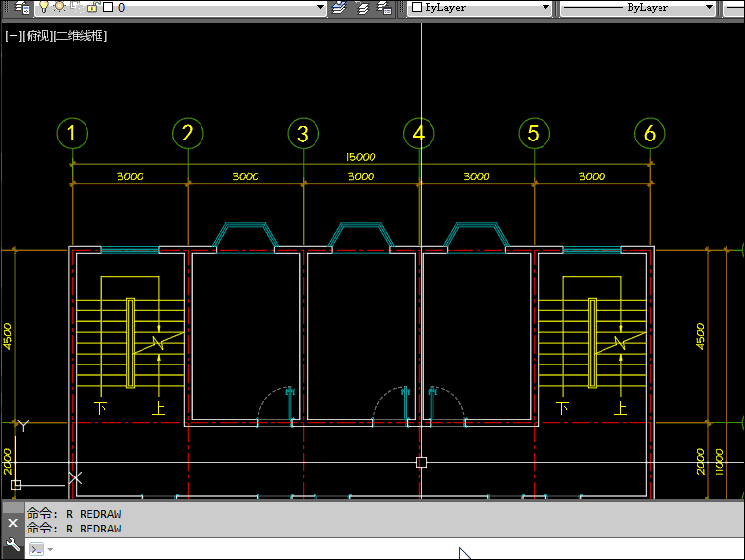Select grid axis bubble number 3
Viewport: 745px width, 560px height.
pos(303,133)
